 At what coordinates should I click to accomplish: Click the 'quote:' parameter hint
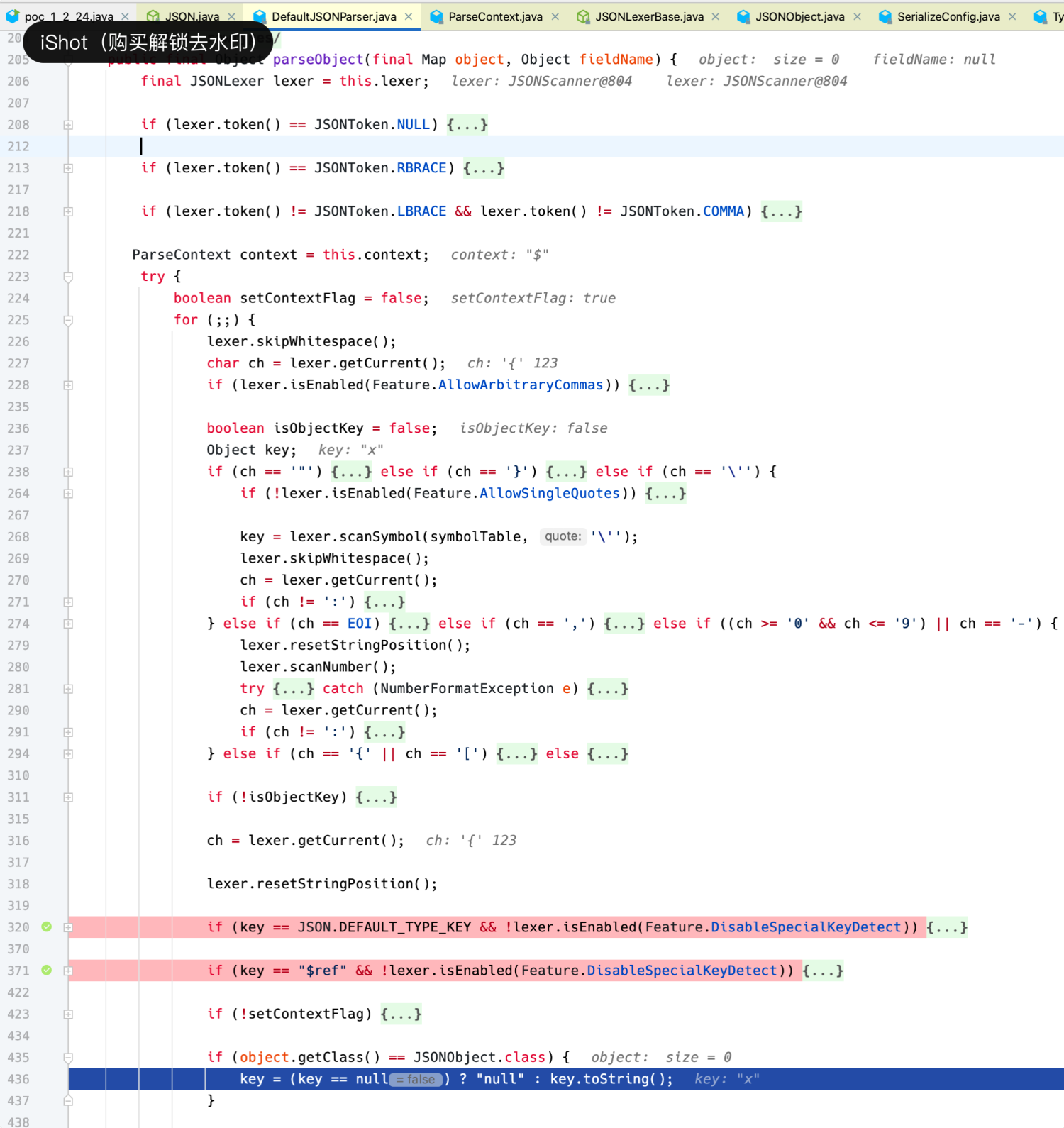563,536
